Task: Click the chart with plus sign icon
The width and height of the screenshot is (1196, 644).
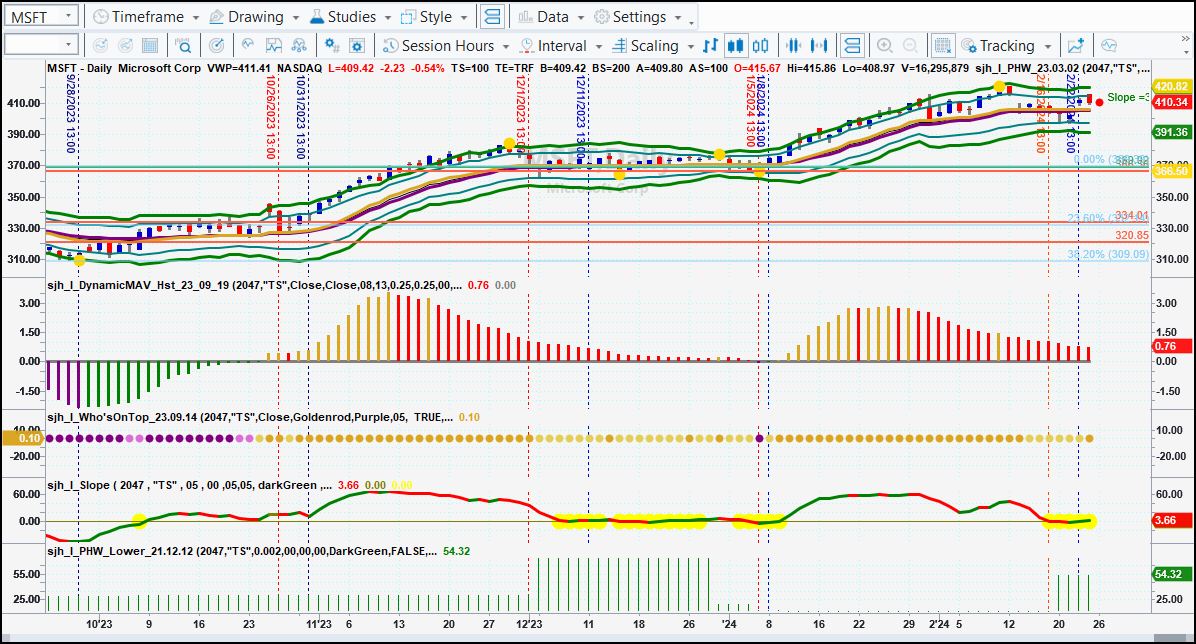Action: (1075, 46)
